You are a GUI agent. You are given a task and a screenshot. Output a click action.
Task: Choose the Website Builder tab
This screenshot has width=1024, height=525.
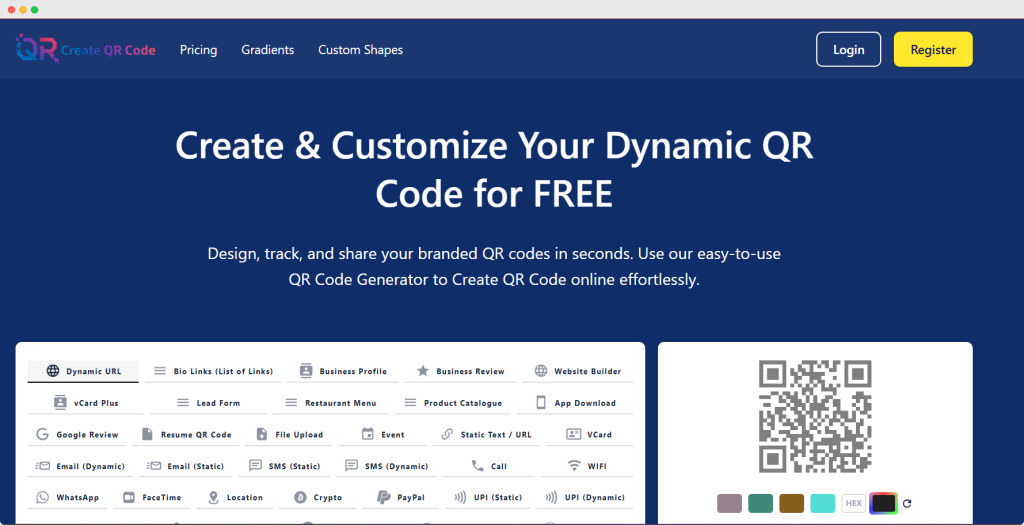(577, 371)
